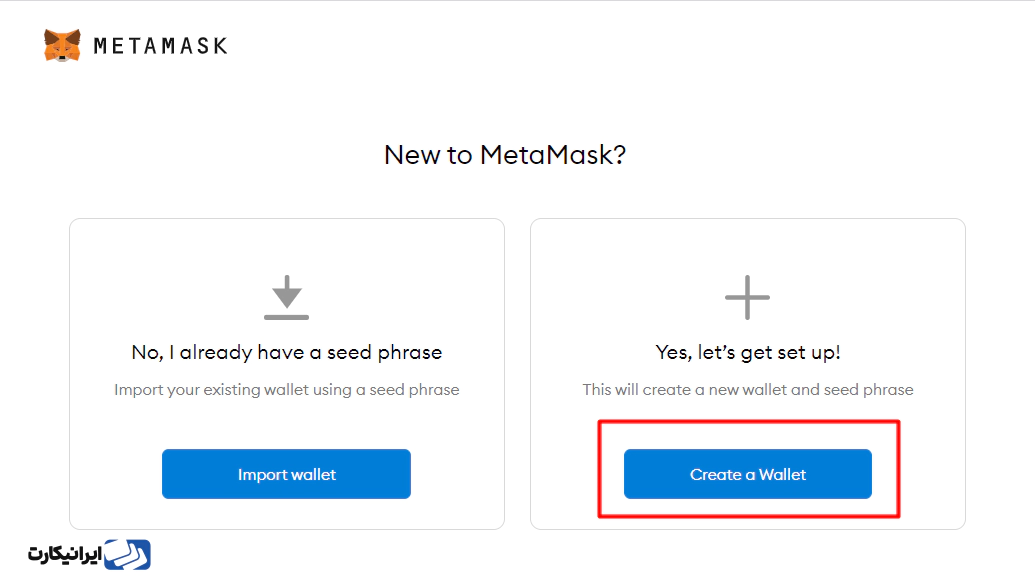Click 'MetaMask?' word in page title

click(553, 154)
